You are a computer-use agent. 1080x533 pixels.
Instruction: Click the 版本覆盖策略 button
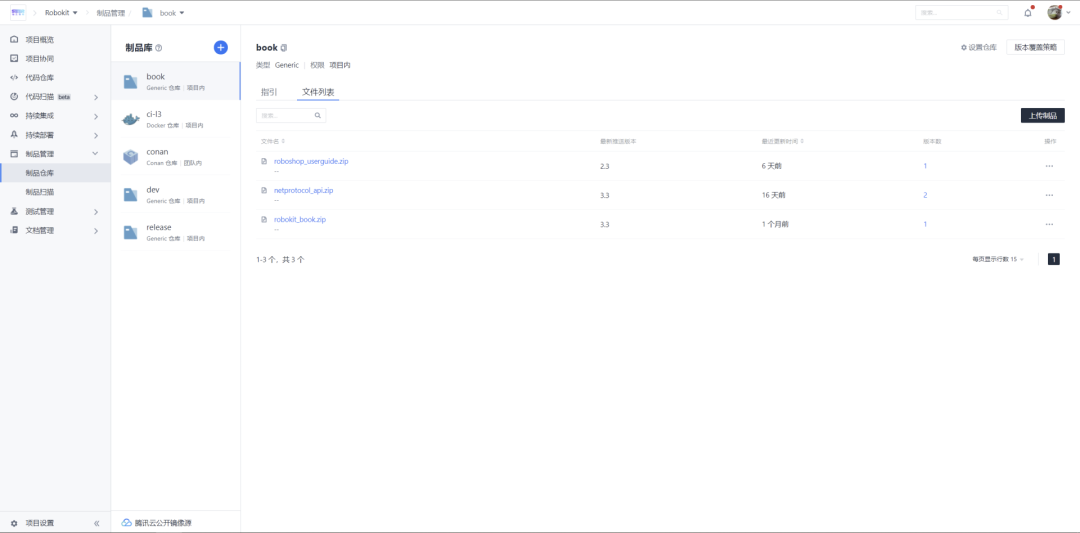[1035, 47]
